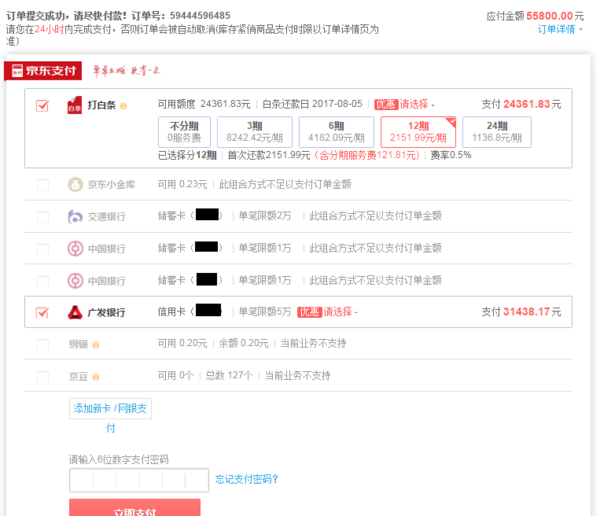Check the 钢镚 checkbox
The height and width of the screenshot is (516, 600).
coord(42,345)
